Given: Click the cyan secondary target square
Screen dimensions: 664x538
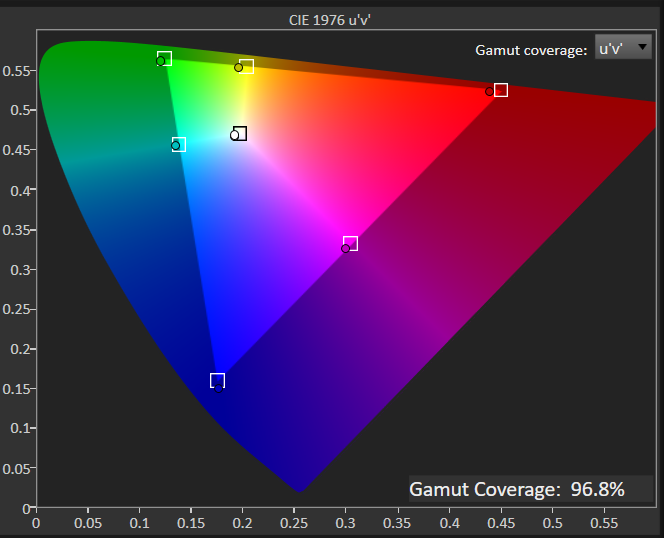Looking at the screenshot, I should (179, 144).
